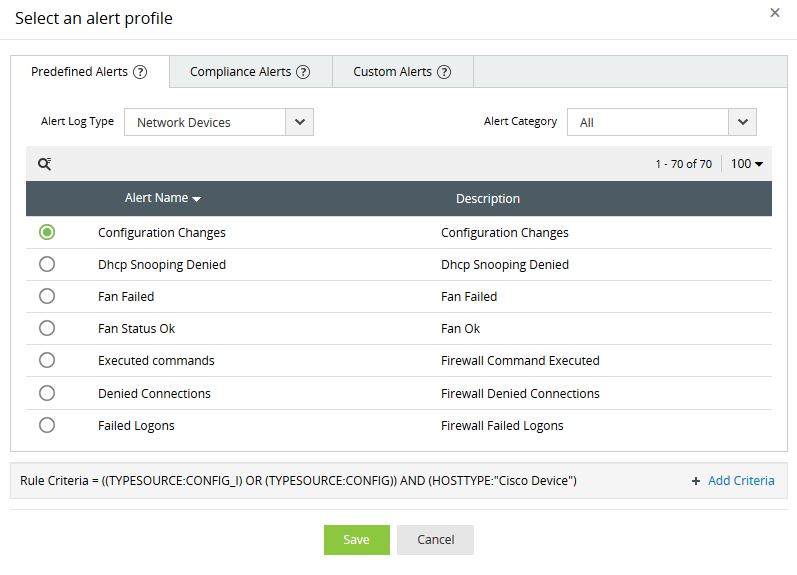The width and height of the screenshot is (797, 575).
Task: Close the alert profile dialog
Action: tap(775, 13)
